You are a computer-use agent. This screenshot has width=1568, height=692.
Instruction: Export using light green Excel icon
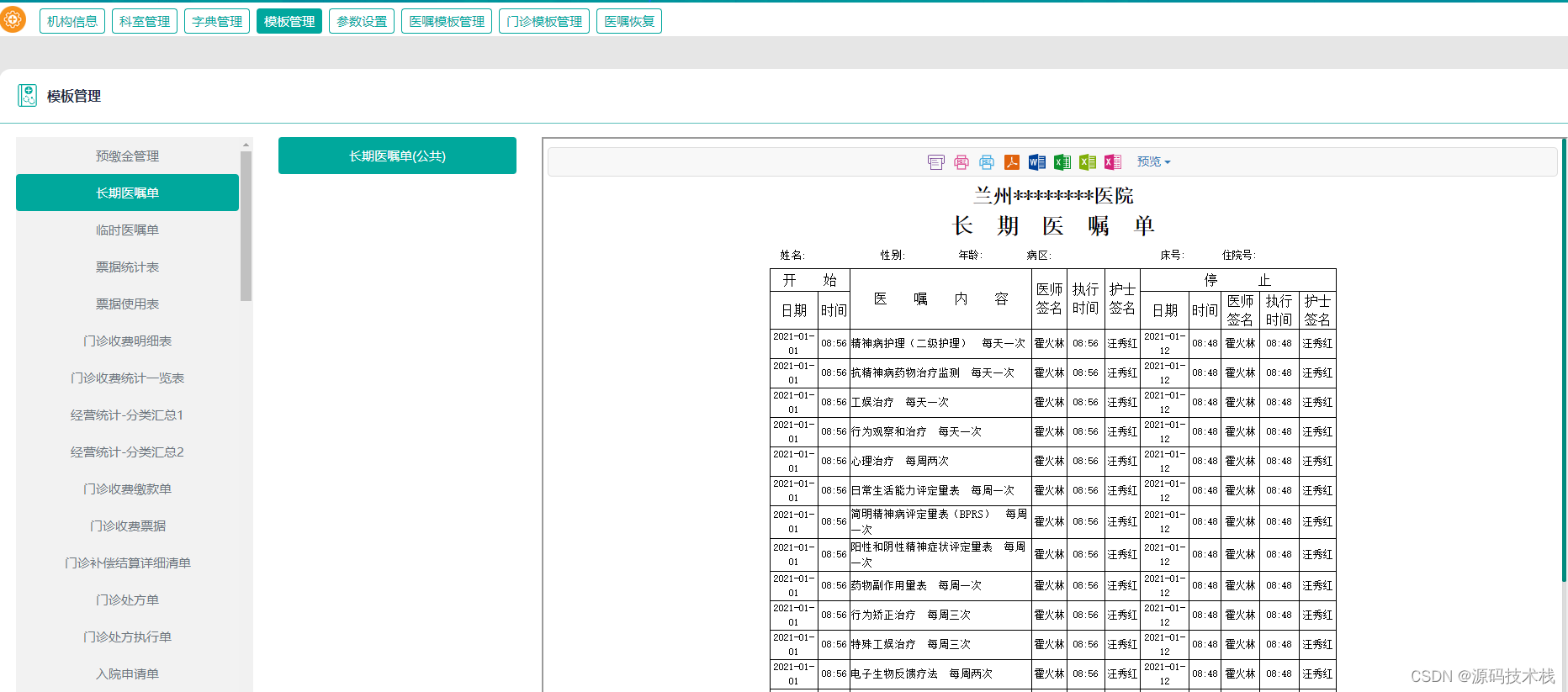[x=1088, y=161]
